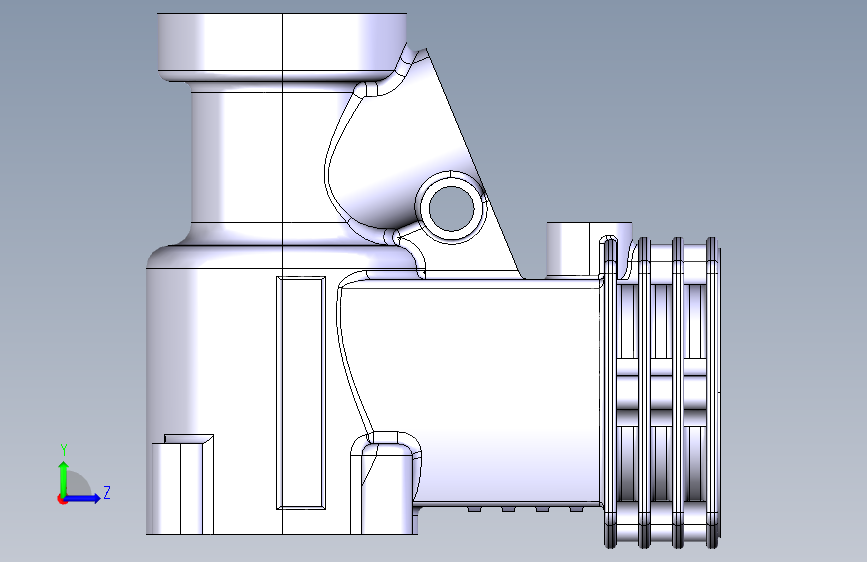
Task: Select the small cylindrical boss above the horizontal pipe
Action: [589, 249]
